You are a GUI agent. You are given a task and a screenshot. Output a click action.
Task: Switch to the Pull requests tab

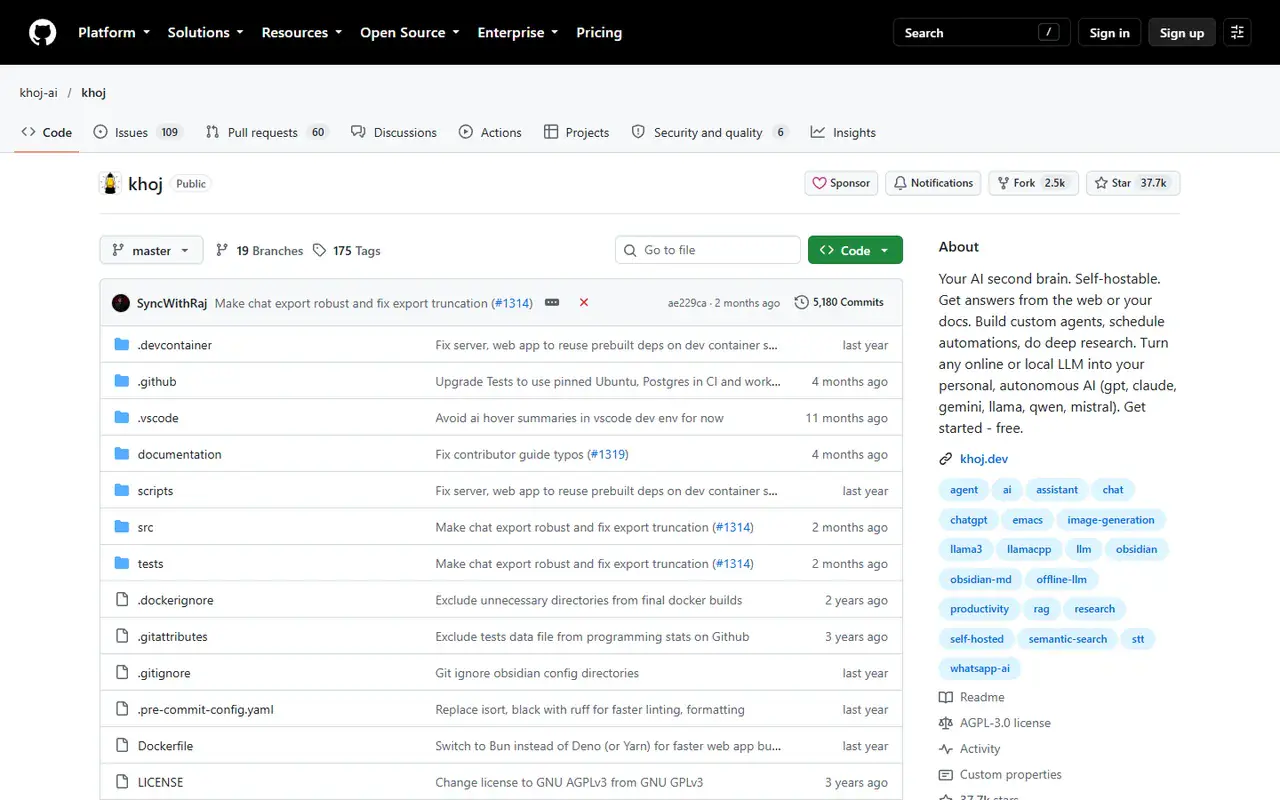267,132
